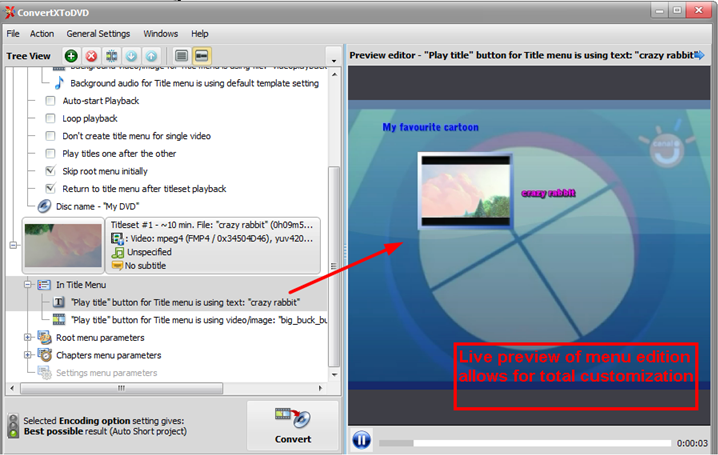Click the ConvertXToDVD app logo in title bar

10,12
